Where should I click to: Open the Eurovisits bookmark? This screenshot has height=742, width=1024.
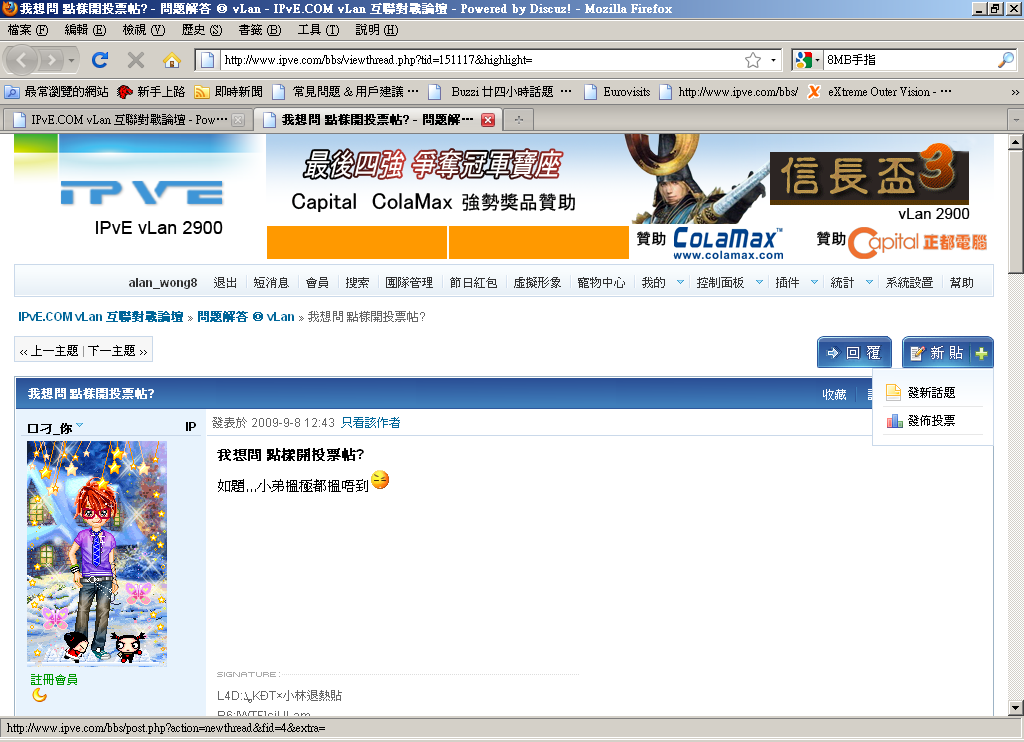coord(616,92)
